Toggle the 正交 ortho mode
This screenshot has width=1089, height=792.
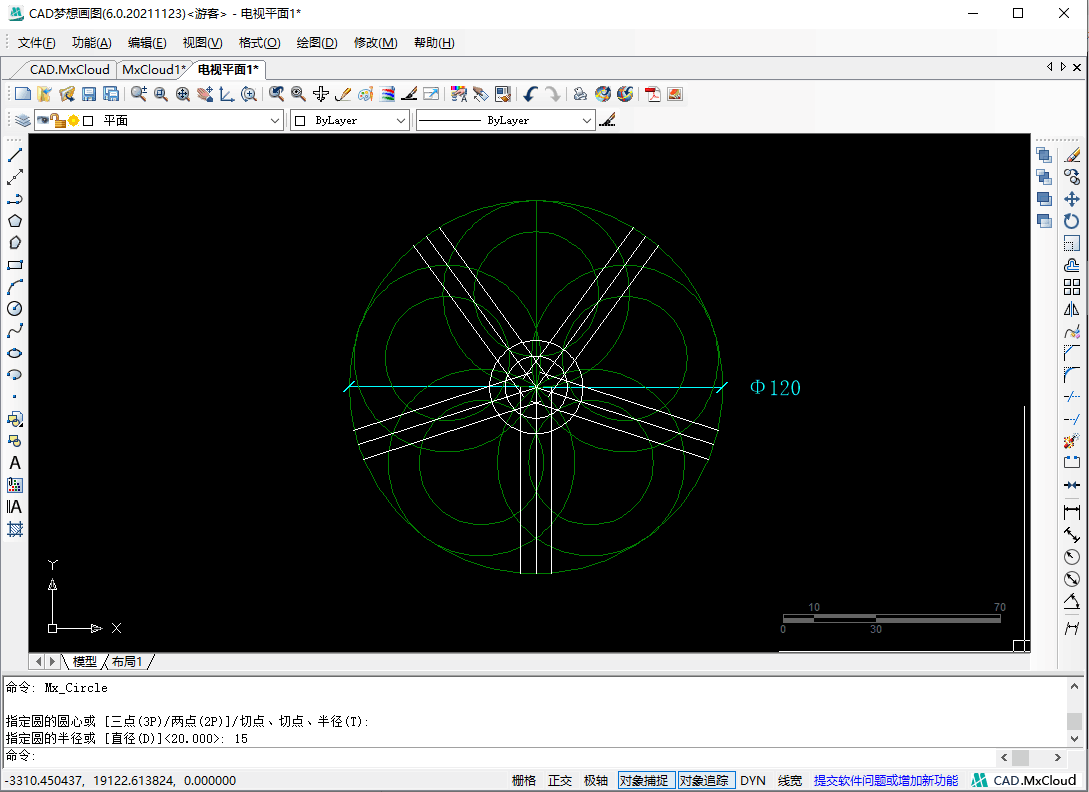[560, 780]
